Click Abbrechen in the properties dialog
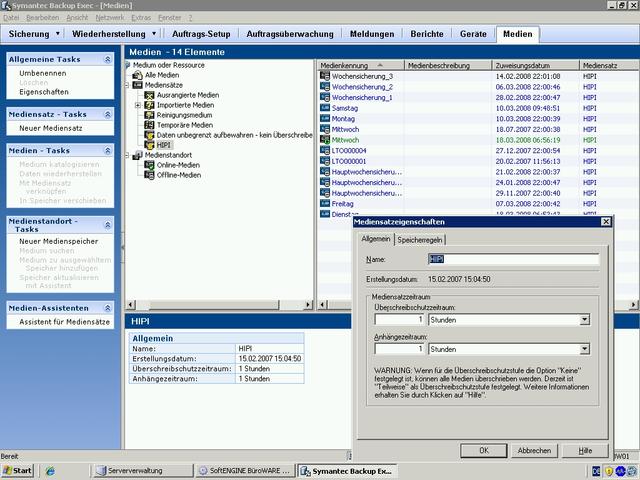The width and height of the screenshot is (640, 480). (534, 450)
